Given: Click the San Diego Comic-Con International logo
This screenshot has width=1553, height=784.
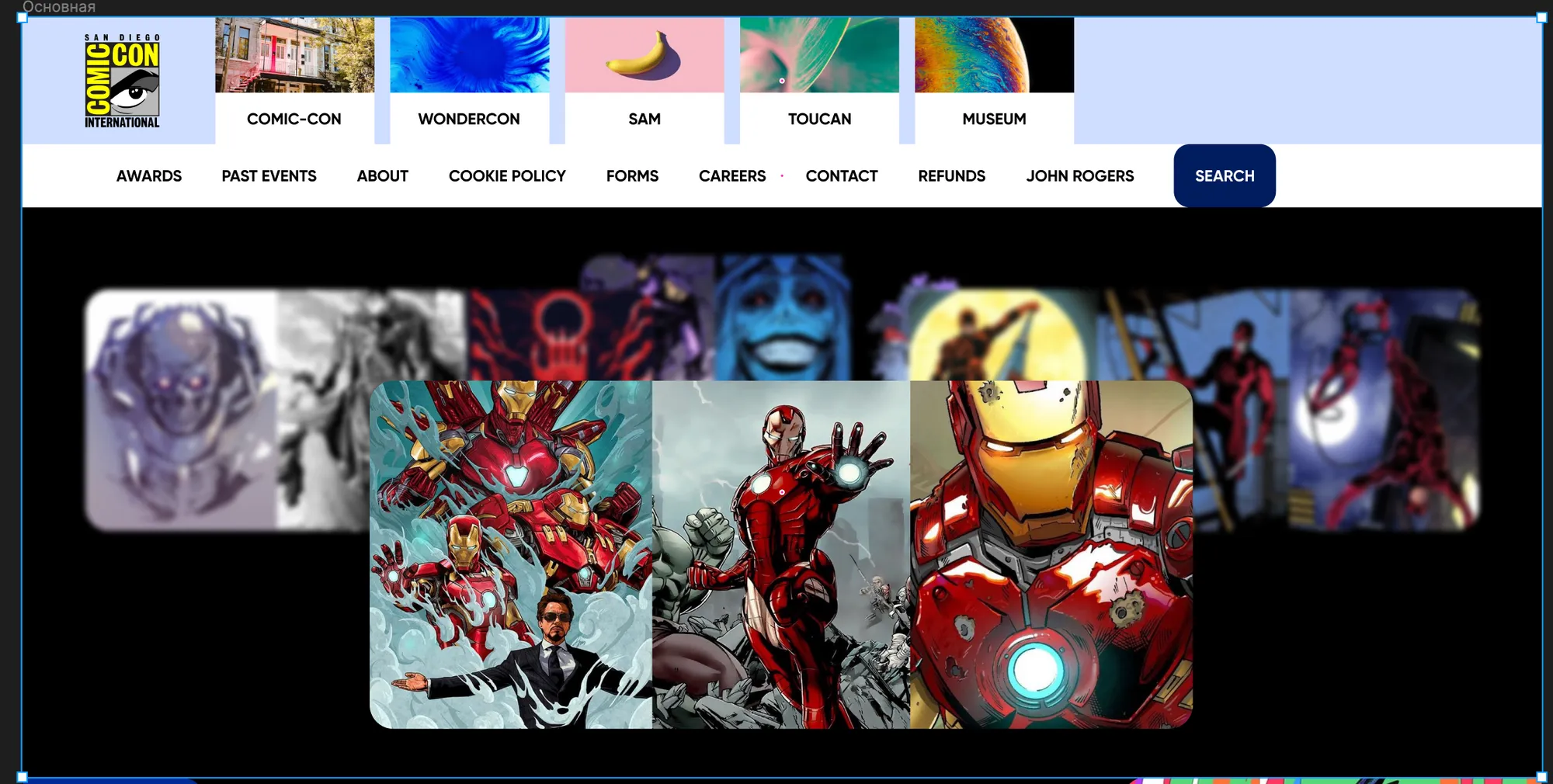Looking at the screenshot, I should (122, 81).
